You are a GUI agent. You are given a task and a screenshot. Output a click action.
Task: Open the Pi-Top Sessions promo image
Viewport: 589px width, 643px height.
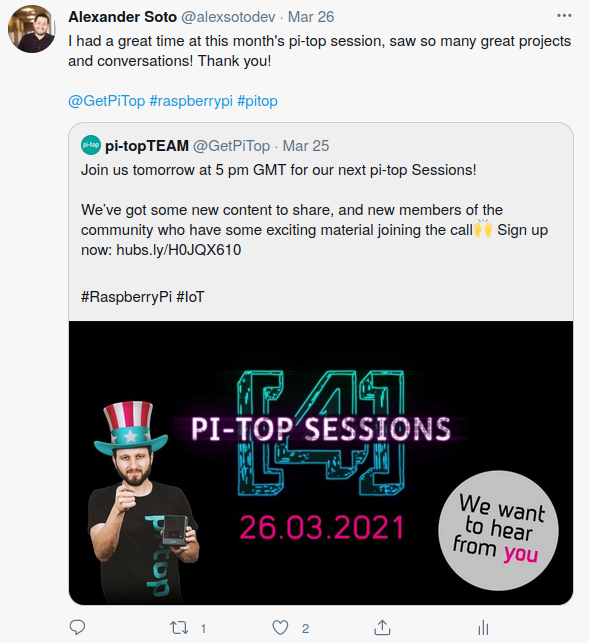[321, 463]
